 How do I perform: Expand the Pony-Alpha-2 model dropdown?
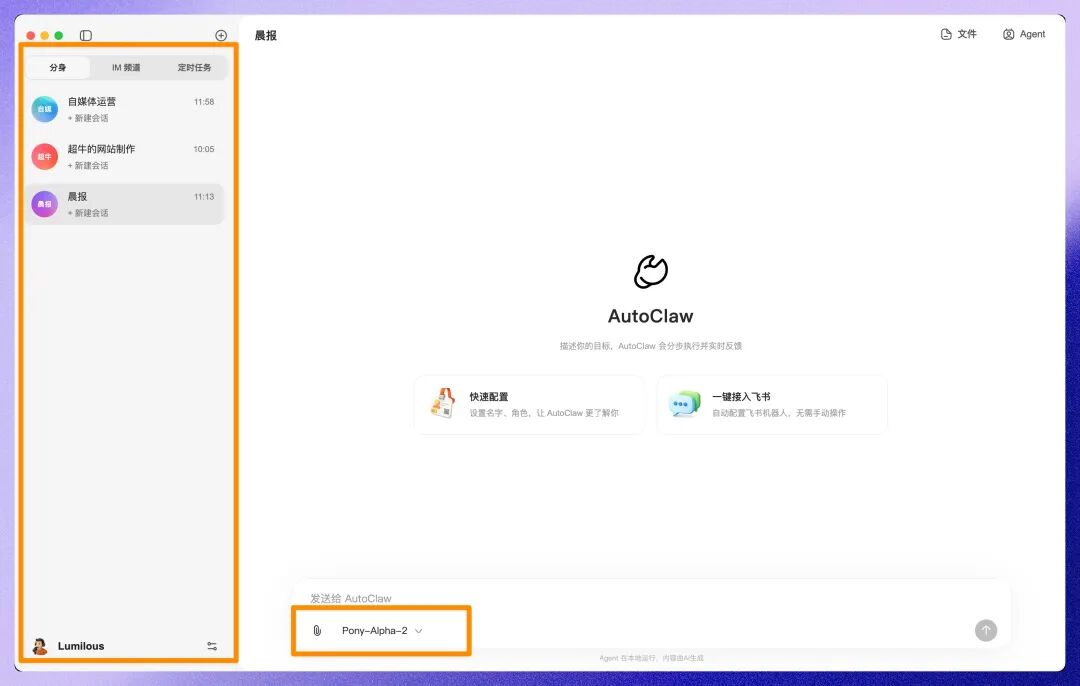coord(382,630)
